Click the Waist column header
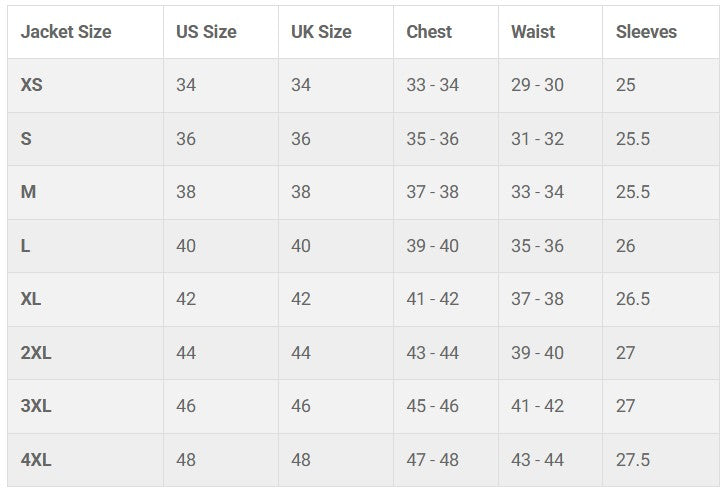Screen dimensions: 727x494 pyautogui.click(x=533, y=32)
